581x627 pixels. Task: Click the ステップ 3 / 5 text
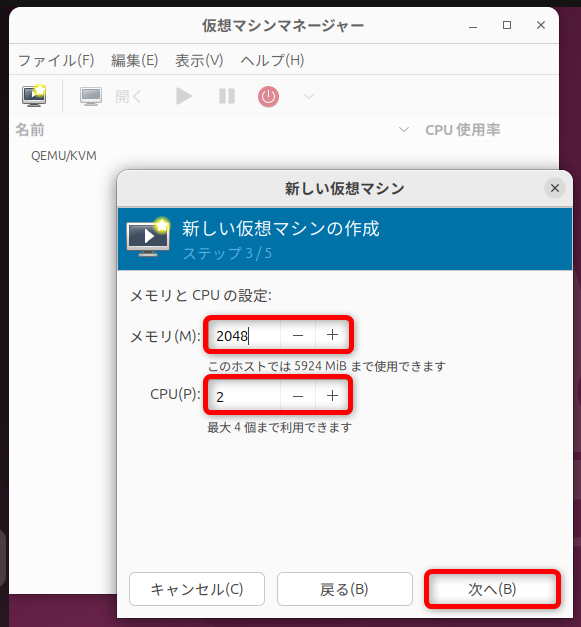227,253
